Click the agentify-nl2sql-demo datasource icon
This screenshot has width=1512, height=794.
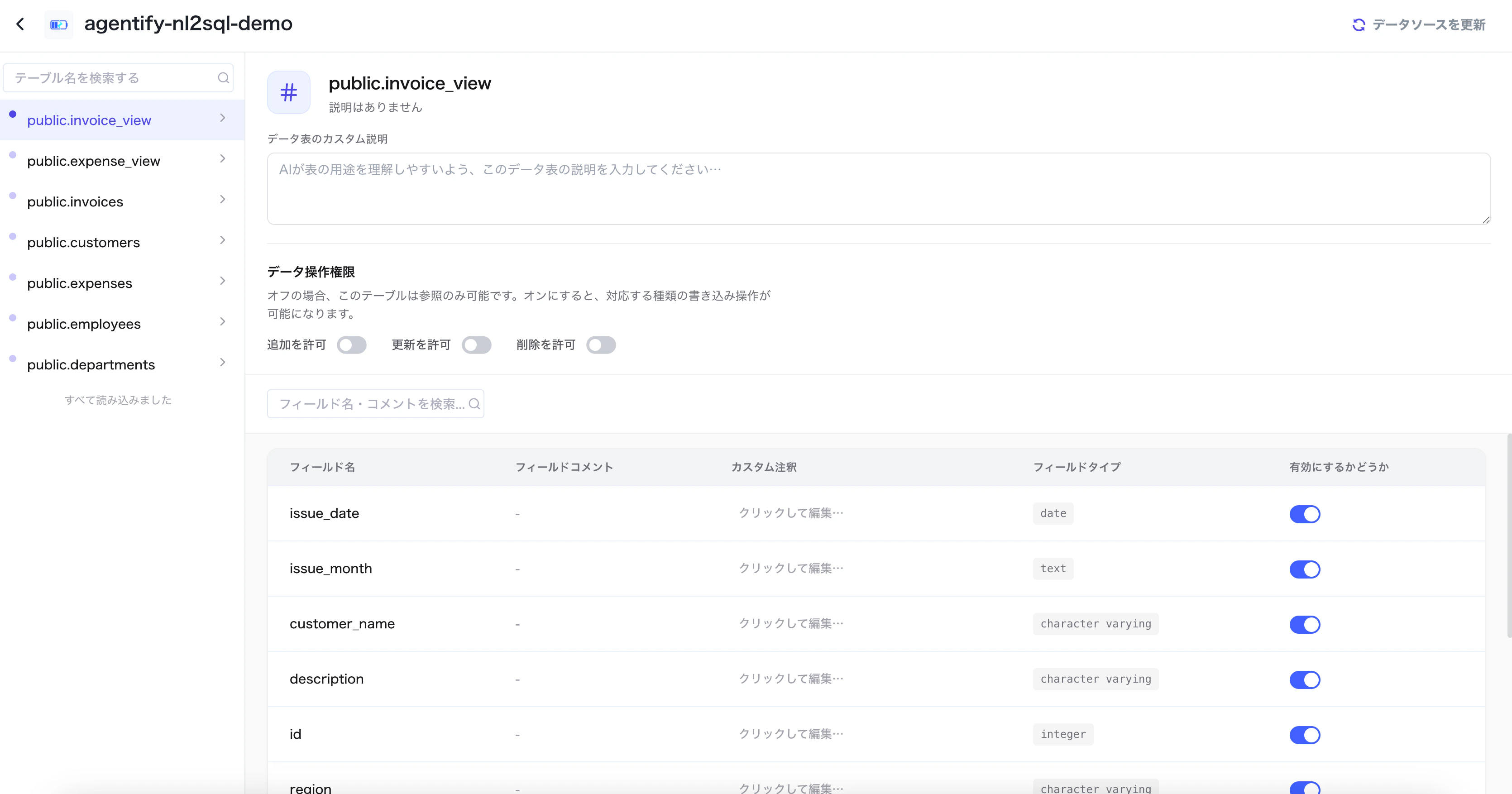click(x=59, y=24)
